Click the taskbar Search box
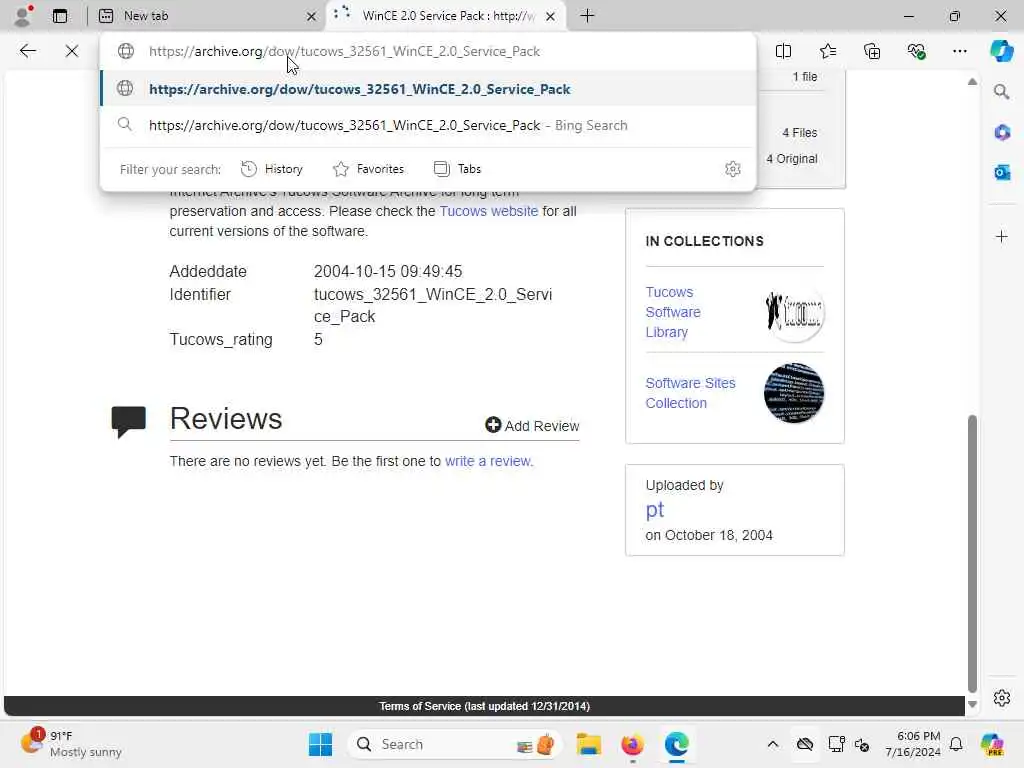Viewport: 1024px width, 768px height. pyautogui.click(x=456, y=744)
